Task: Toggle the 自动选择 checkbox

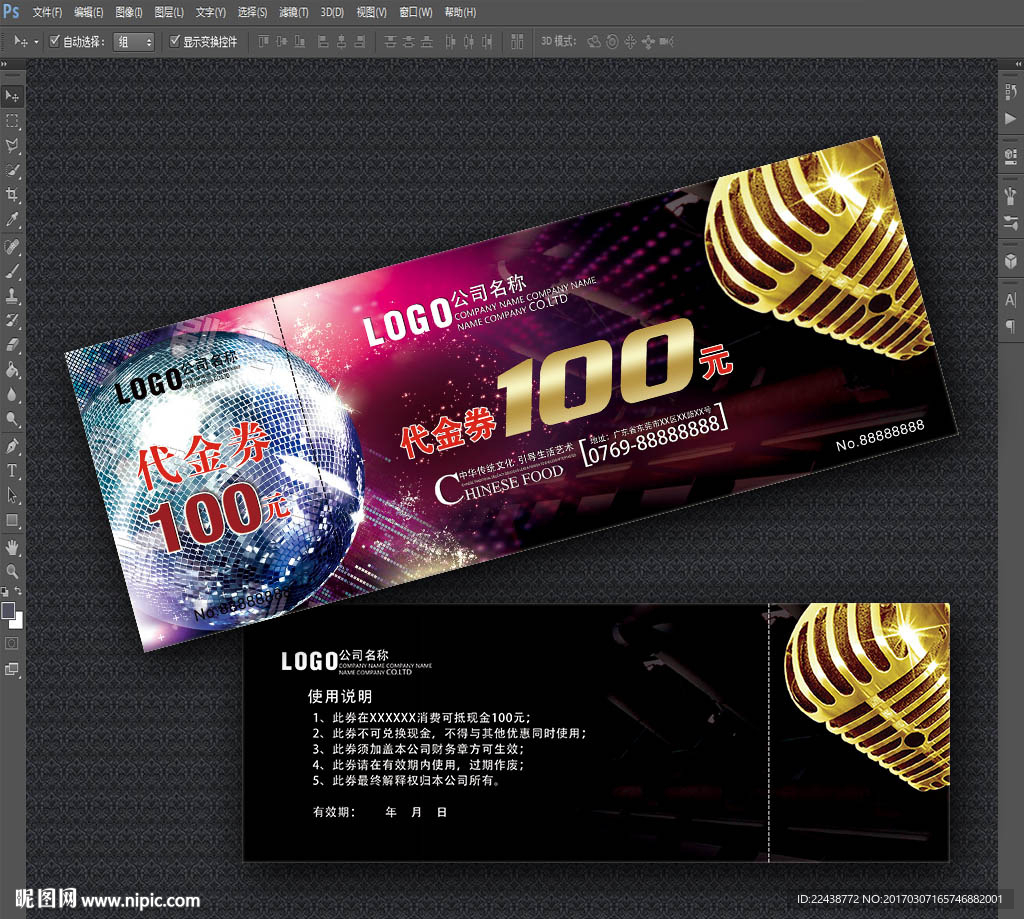Action: click(55, 41)
